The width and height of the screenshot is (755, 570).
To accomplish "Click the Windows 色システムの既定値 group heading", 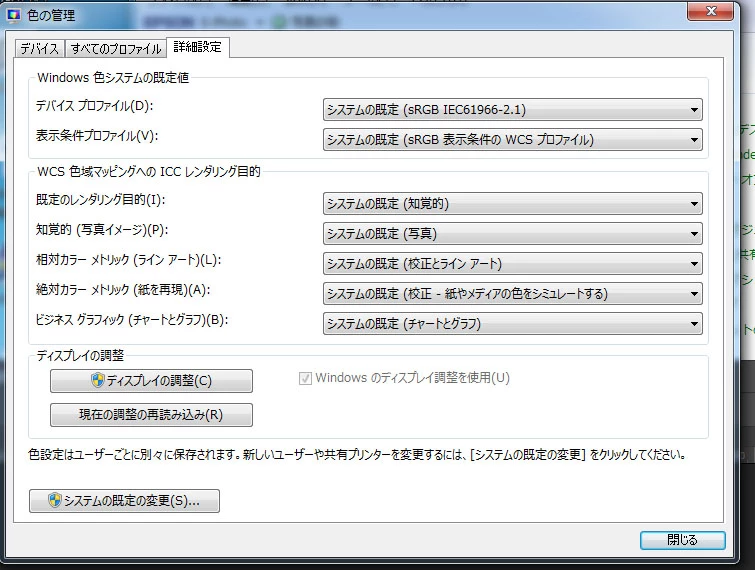I will tap(113, 78).
